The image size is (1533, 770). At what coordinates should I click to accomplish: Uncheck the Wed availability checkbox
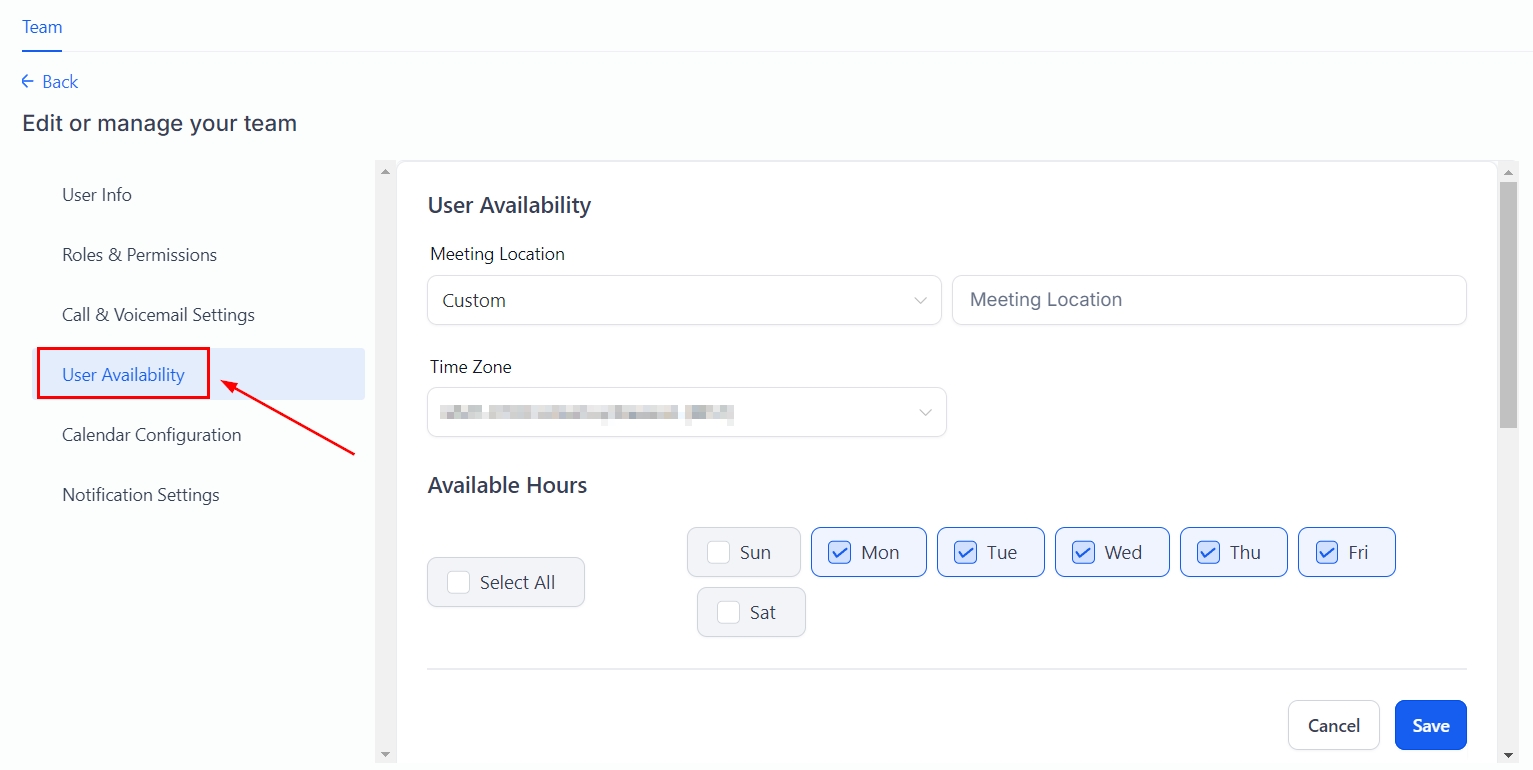click(1083, 553)
